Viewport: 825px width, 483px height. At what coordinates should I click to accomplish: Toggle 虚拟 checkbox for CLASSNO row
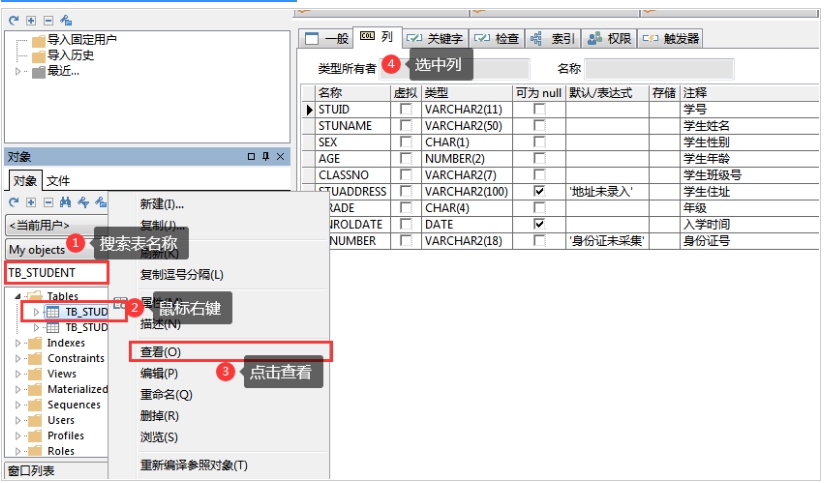(x=406, y=175)
